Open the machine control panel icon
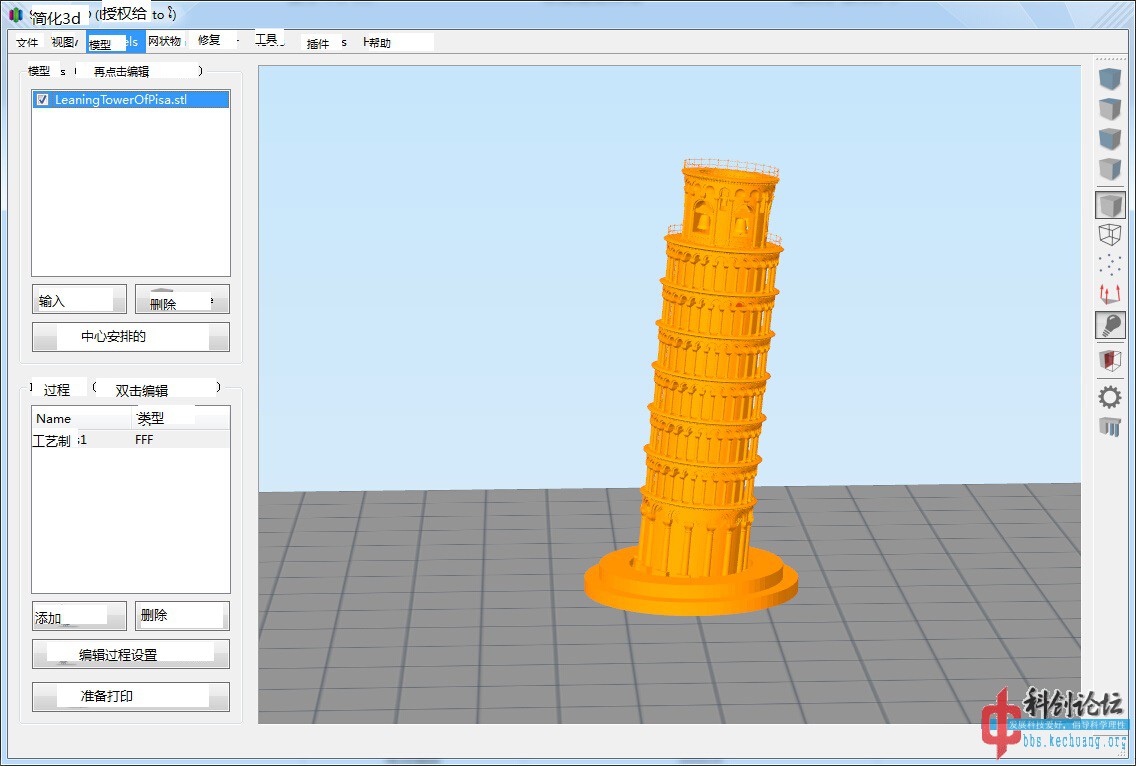Screen dimensions: 1136x766 pos(1110,427)
